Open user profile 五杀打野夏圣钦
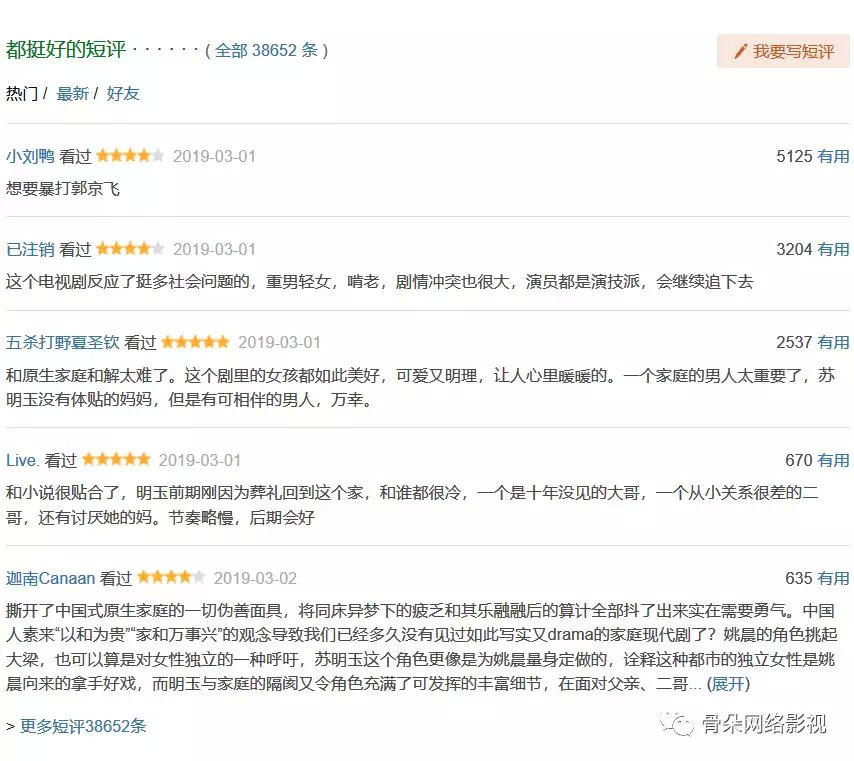 [x=62, y=342]
